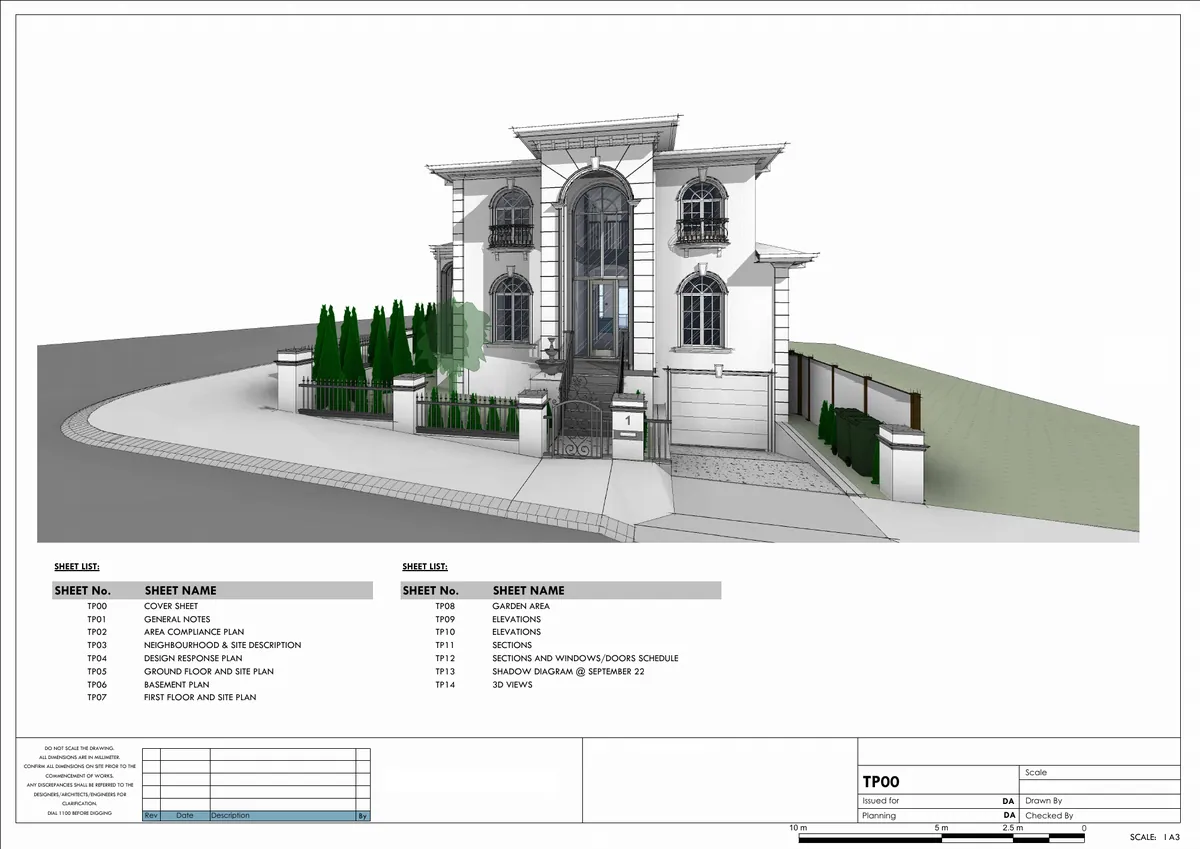Click the 3D house perspective rendering
Screen dimensions: 1200x849
(x=588, y=330)
